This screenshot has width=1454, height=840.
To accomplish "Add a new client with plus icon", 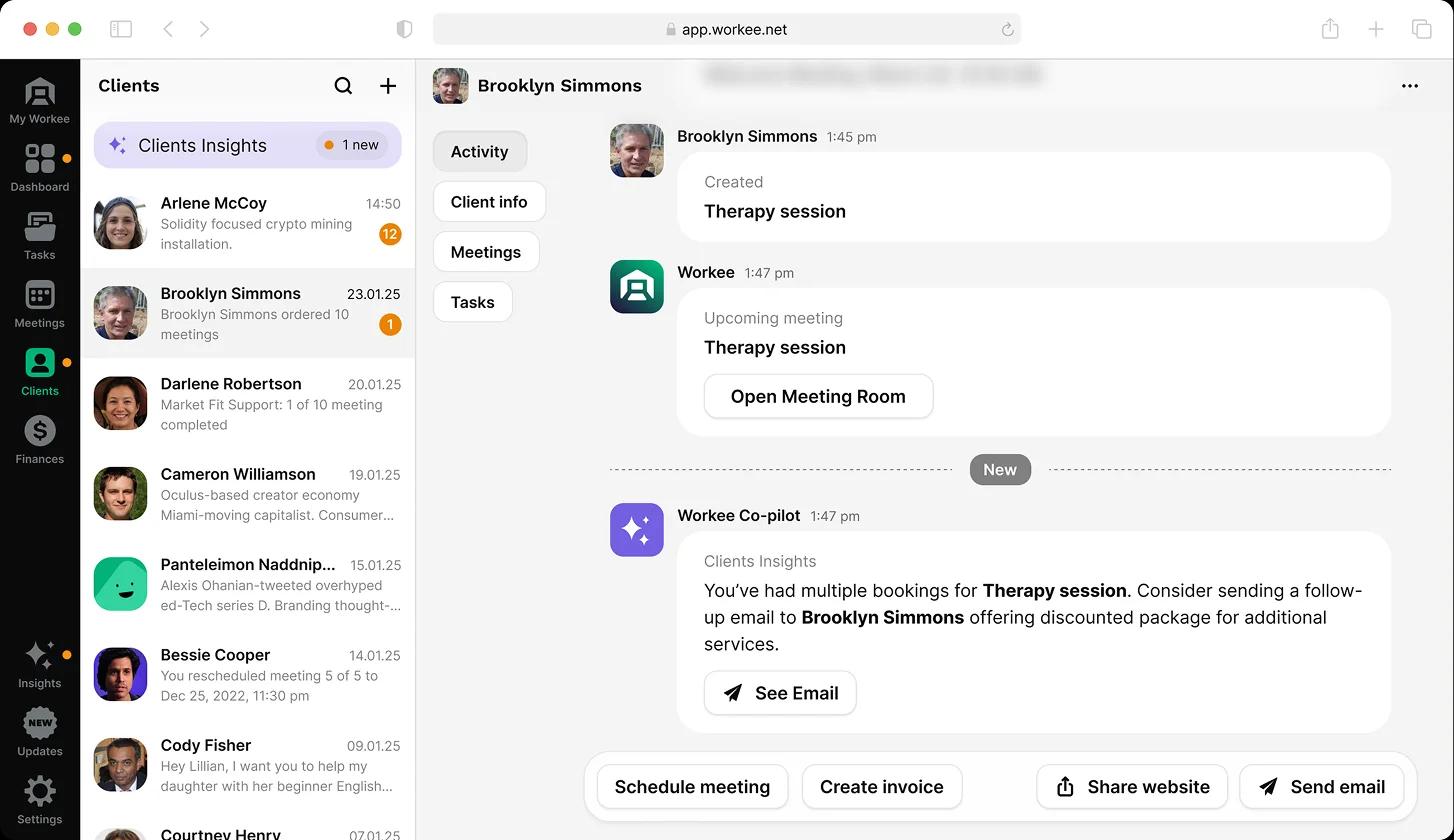I will 388,86.
